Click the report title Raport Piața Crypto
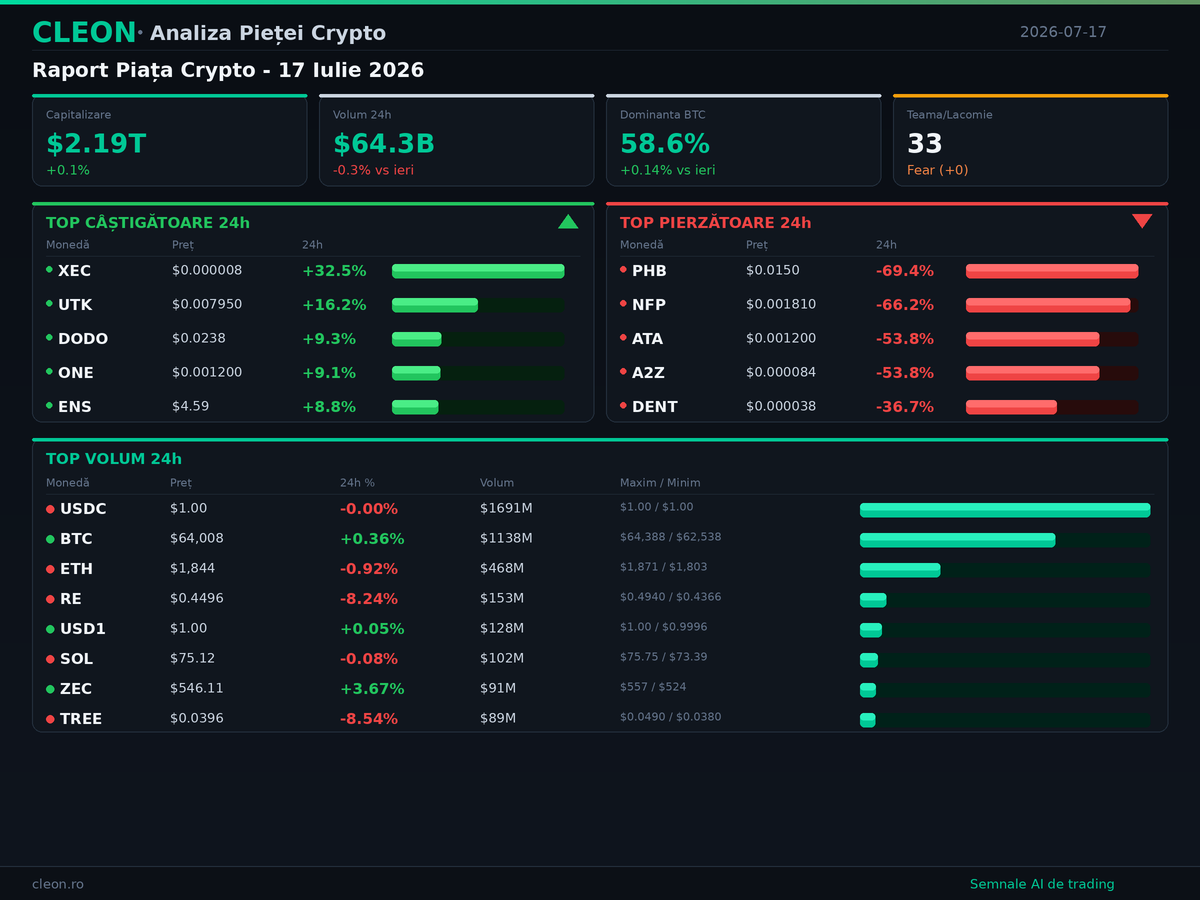Image resolution: width=1200 pixels, height=900 pixels. coord(228,71)
